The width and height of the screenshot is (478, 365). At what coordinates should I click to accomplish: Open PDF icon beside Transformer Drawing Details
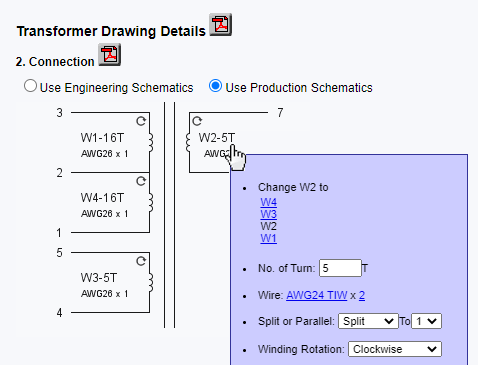pyautogui.click(x=220, y=25)
